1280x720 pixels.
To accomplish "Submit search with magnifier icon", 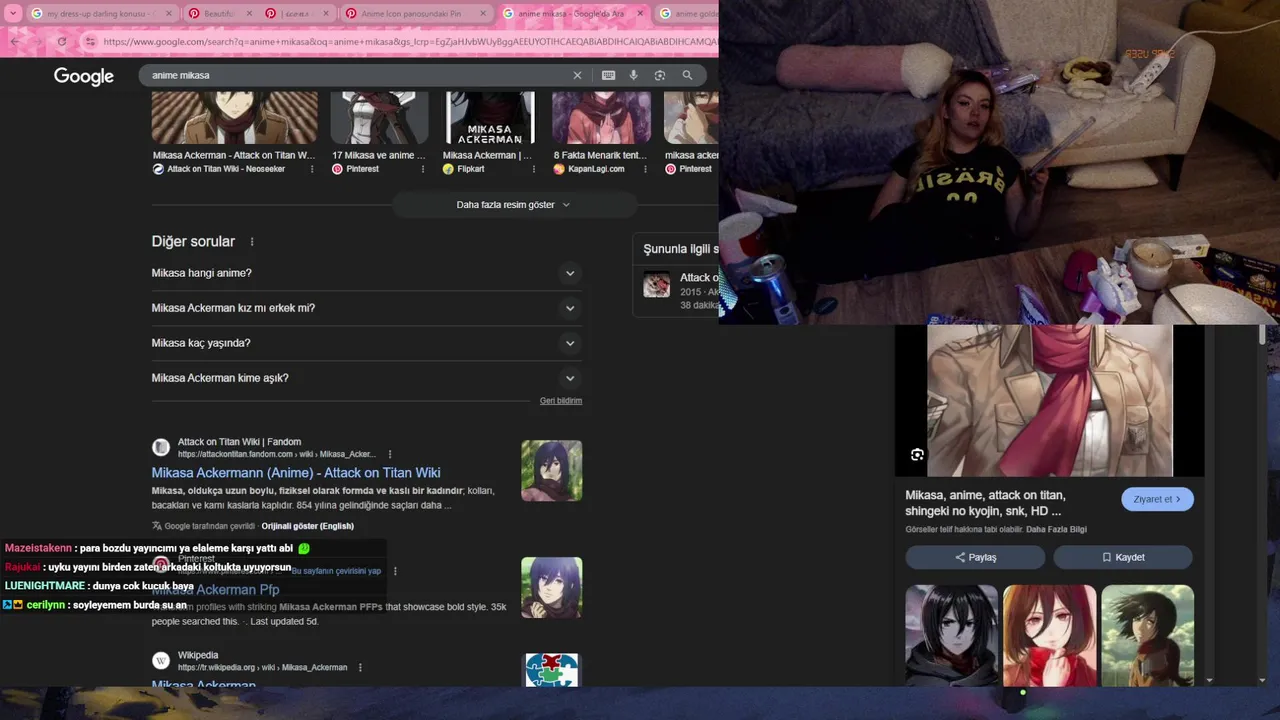I will click(x=687, y=75).
